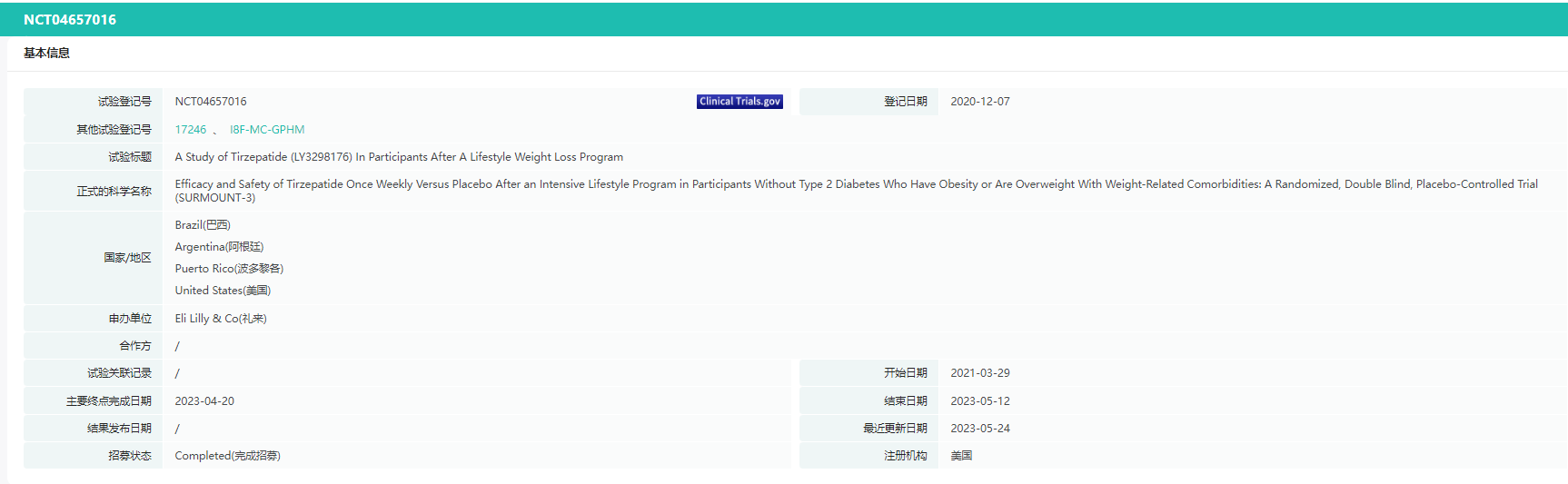
Task: Click the start date 2021-03-29
Action: tap(980, 373)
